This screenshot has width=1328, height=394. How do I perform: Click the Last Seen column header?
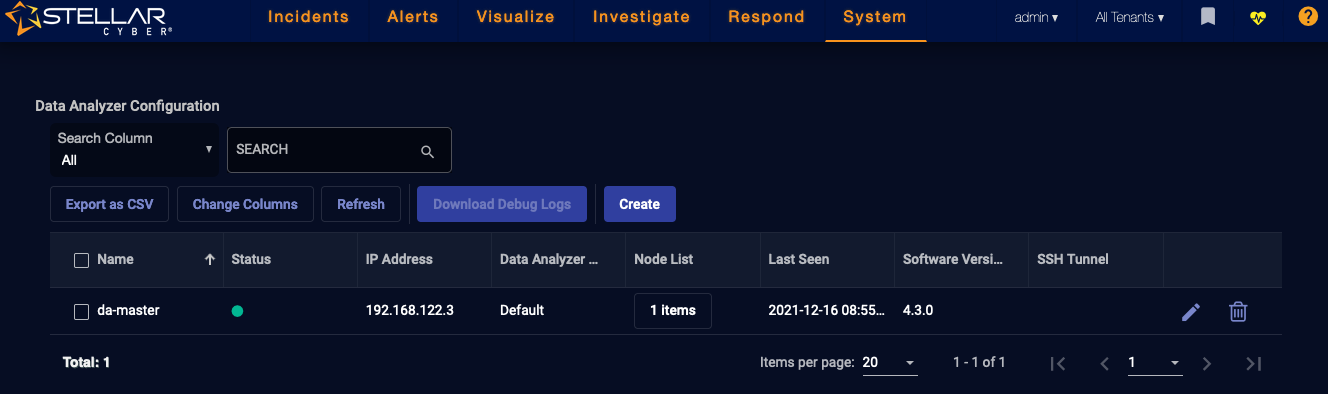click(799, 259)
